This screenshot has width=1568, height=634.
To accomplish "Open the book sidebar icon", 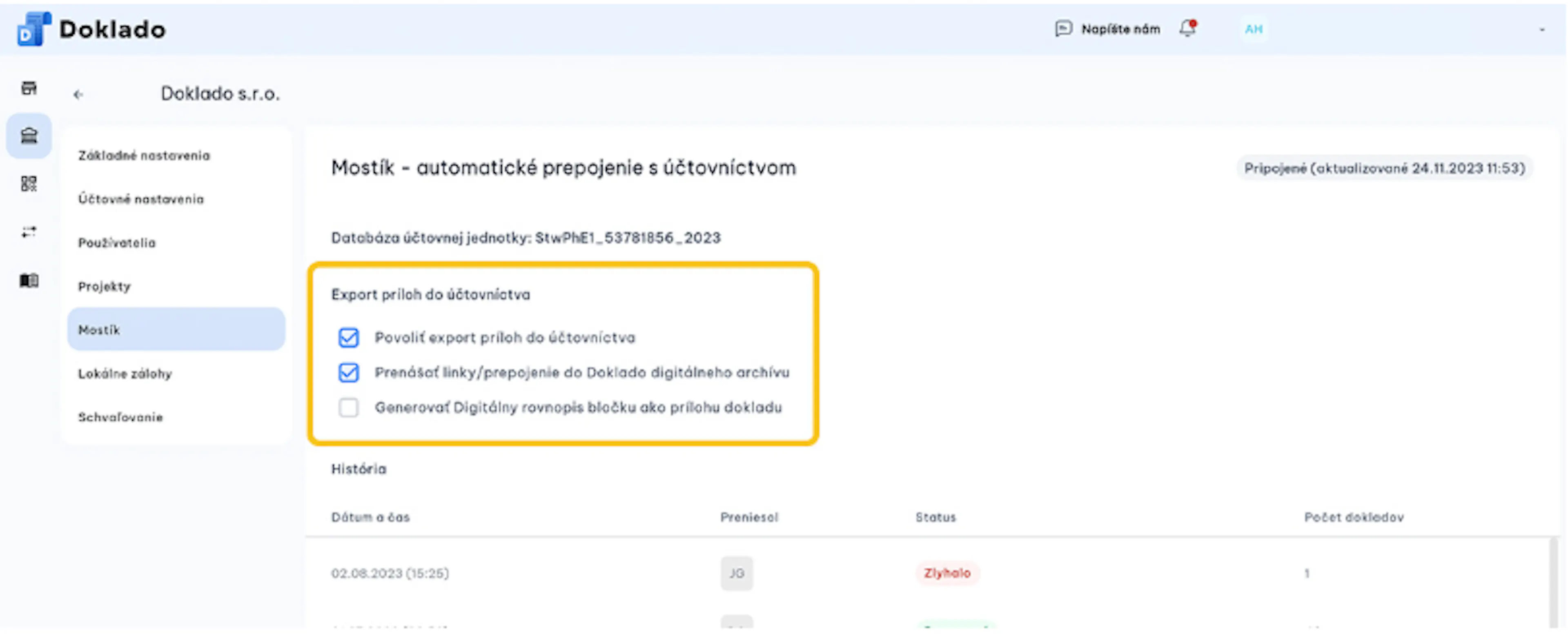I will (x=29, y=280).
